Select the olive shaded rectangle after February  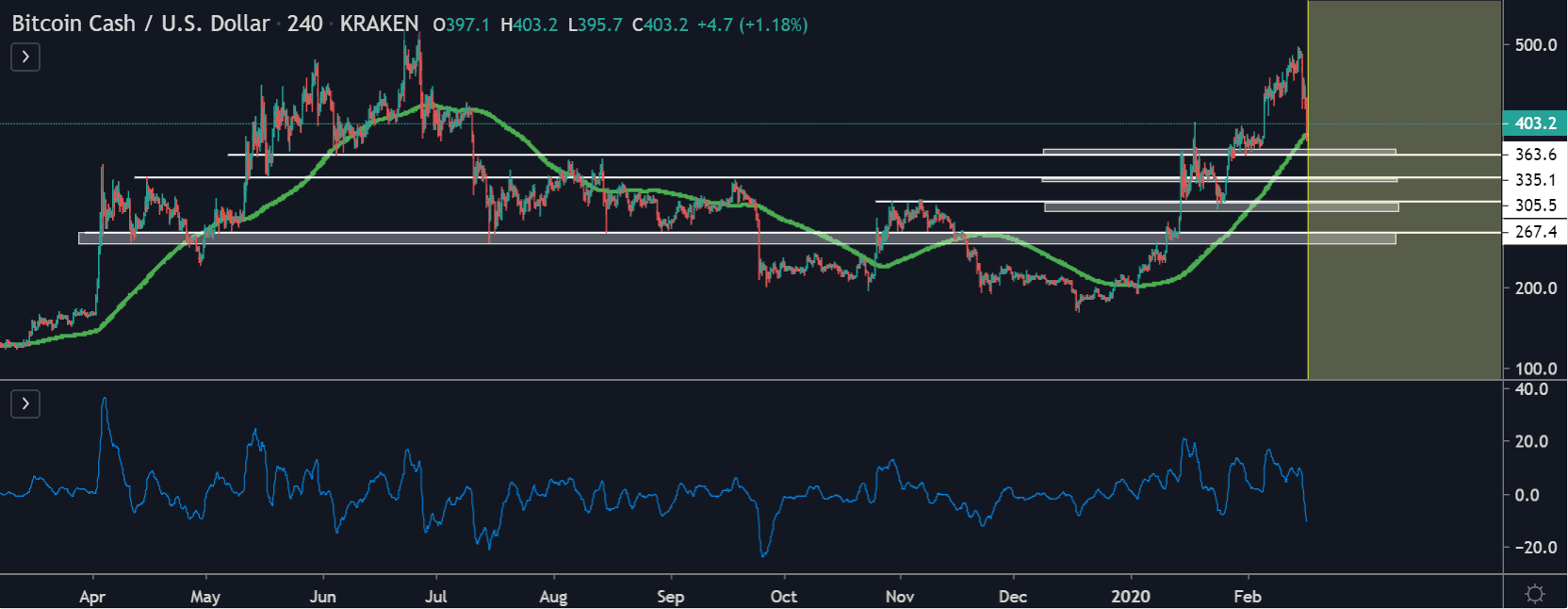[x=1405, y=189]
